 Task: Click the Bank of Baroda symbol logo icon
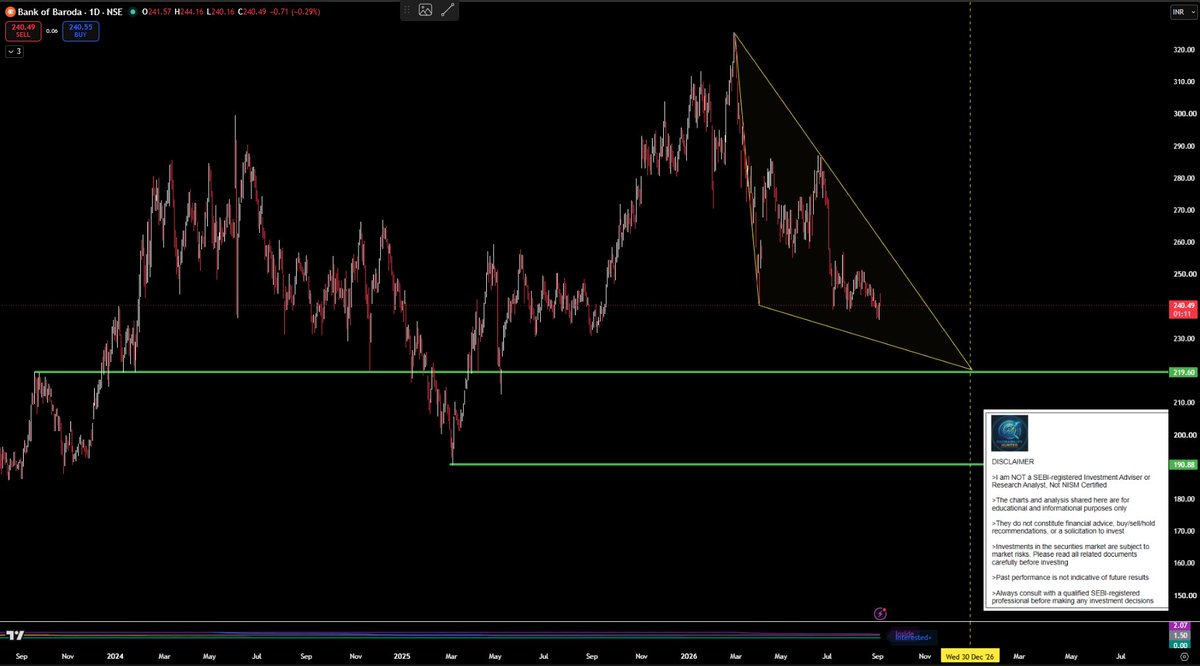point(11,11)
